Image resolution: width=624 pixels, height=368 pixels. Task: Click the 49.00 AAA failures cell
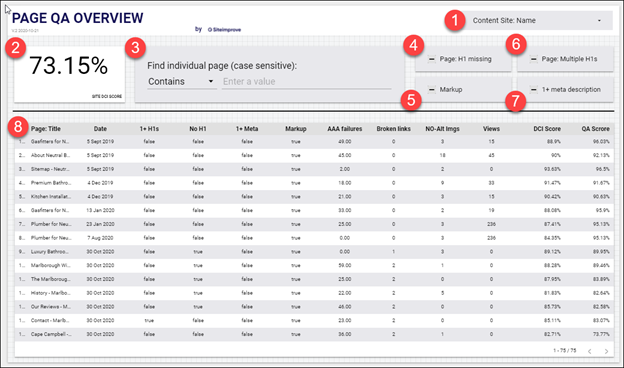(x=345, y=142)
